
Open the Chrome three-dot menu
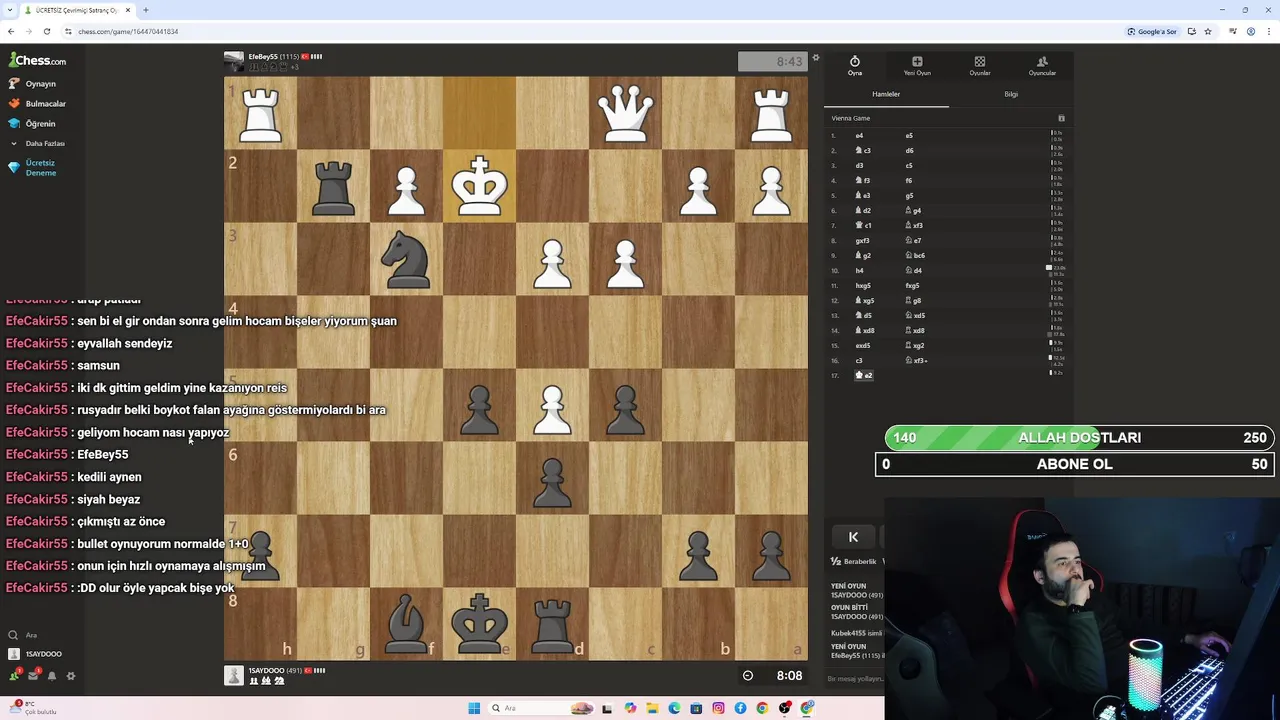(x=1268, y=31)
